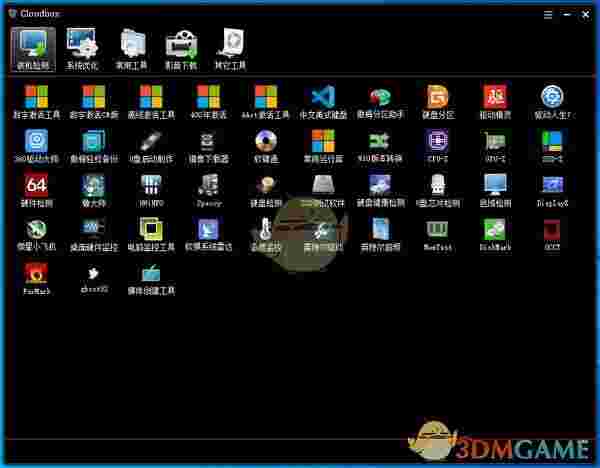Open the 鲁大师 icon
600x468 pixels.
pyautogui.click(x=94, y=185)
